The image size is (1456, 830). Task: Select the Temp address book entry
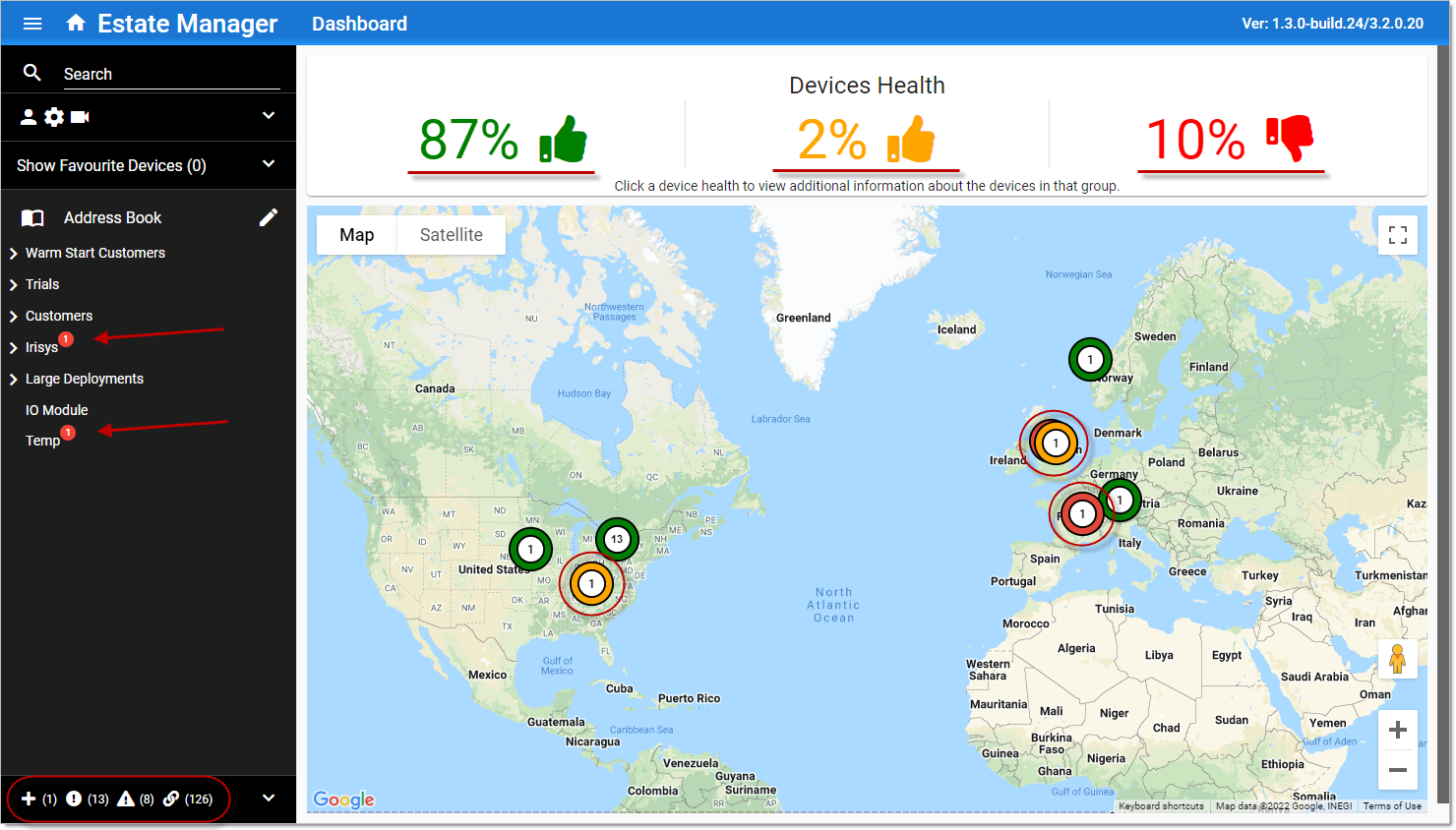pyautogui.click(x=42, y=441)
